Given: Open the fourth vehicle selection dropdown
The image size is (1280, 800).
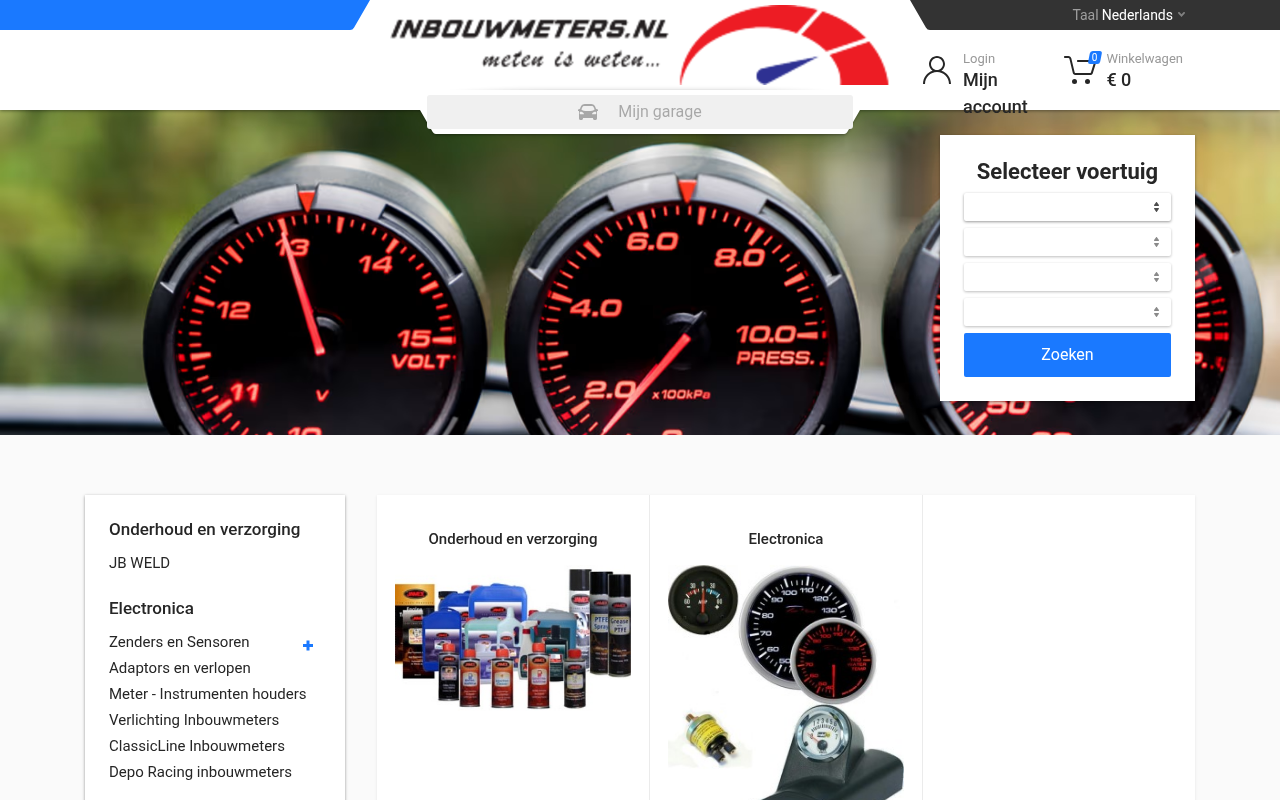Looking at the screenshot, I should 1067,312.
